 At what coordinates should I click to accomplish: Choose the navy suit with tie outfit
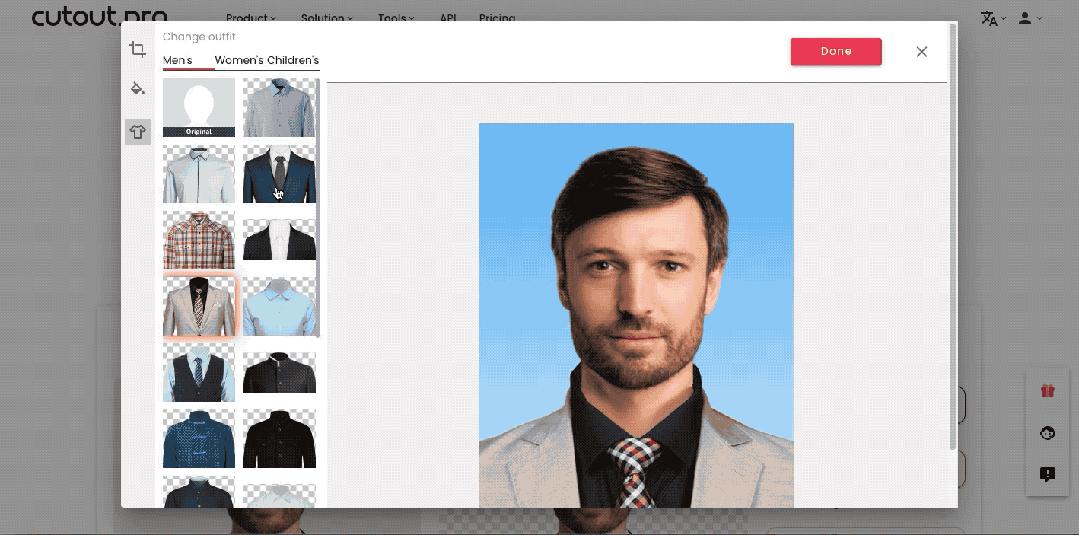279,174
